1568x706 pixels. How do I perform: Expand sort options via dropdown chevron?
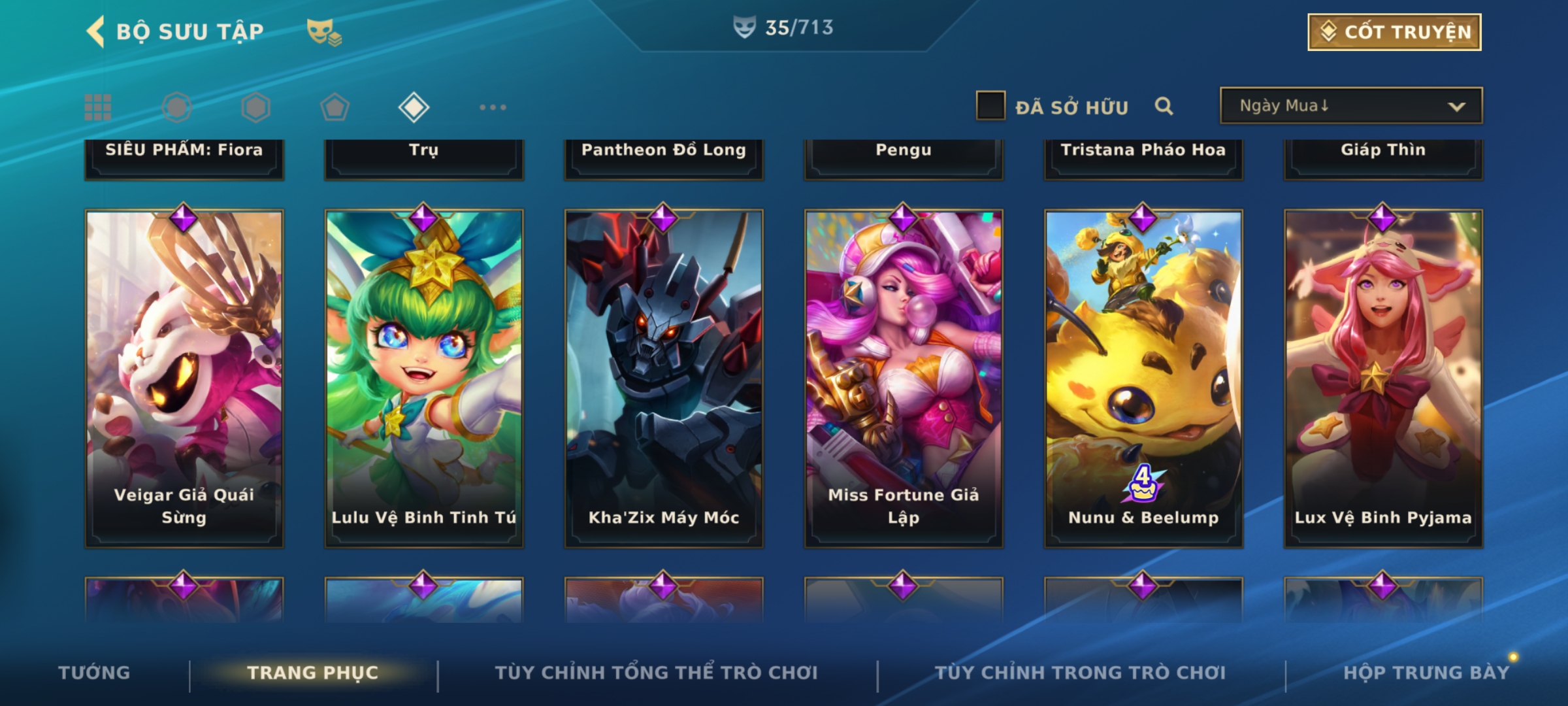pos(1456,107)
